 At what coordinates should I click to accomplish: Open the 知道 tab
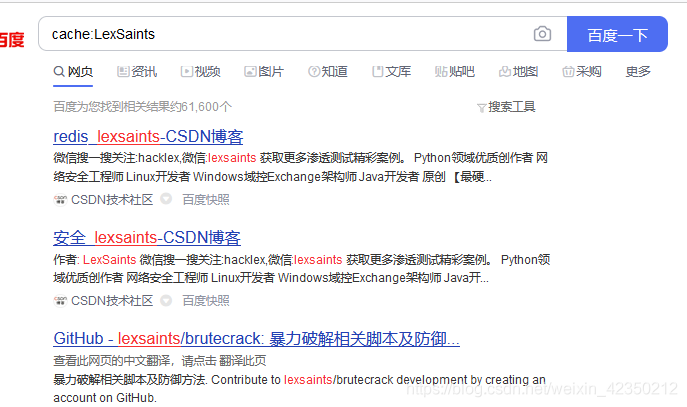(x=328, y=71)
